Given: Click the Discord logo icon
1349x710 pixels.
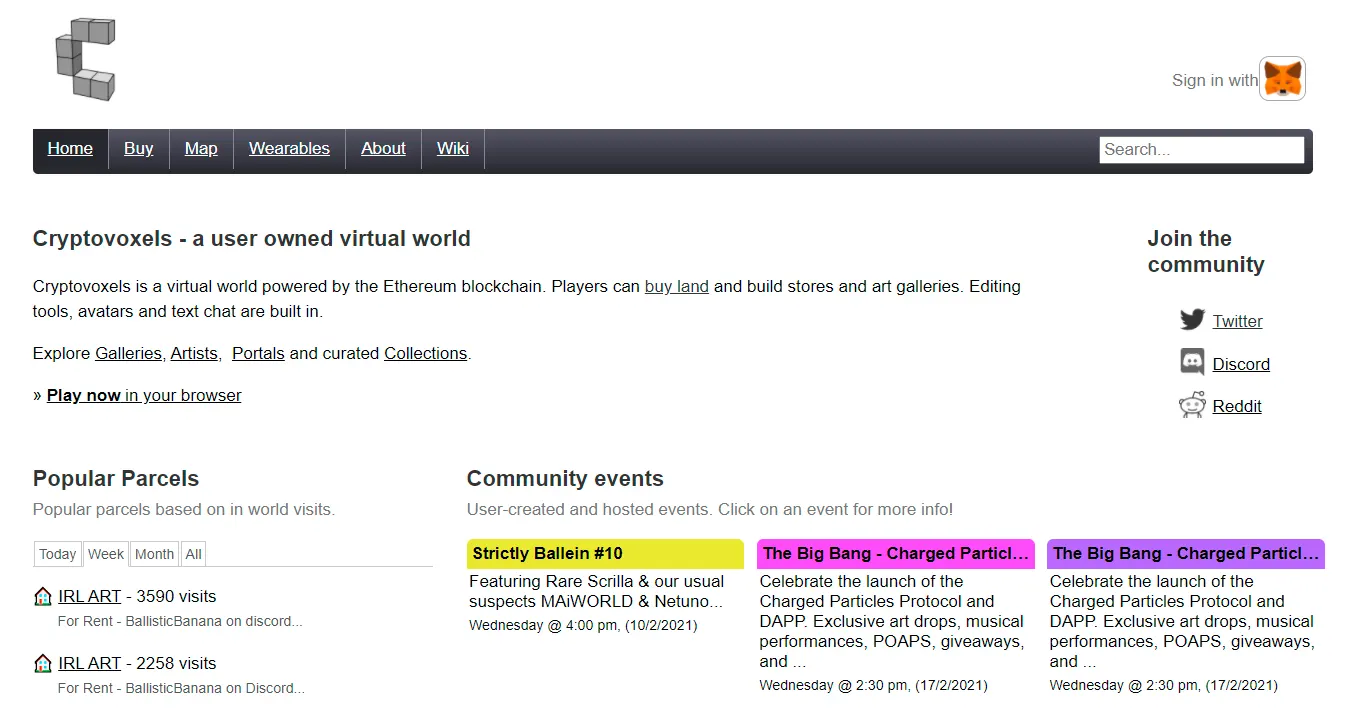Looking at the screenshot, I should pos(1192,362).
